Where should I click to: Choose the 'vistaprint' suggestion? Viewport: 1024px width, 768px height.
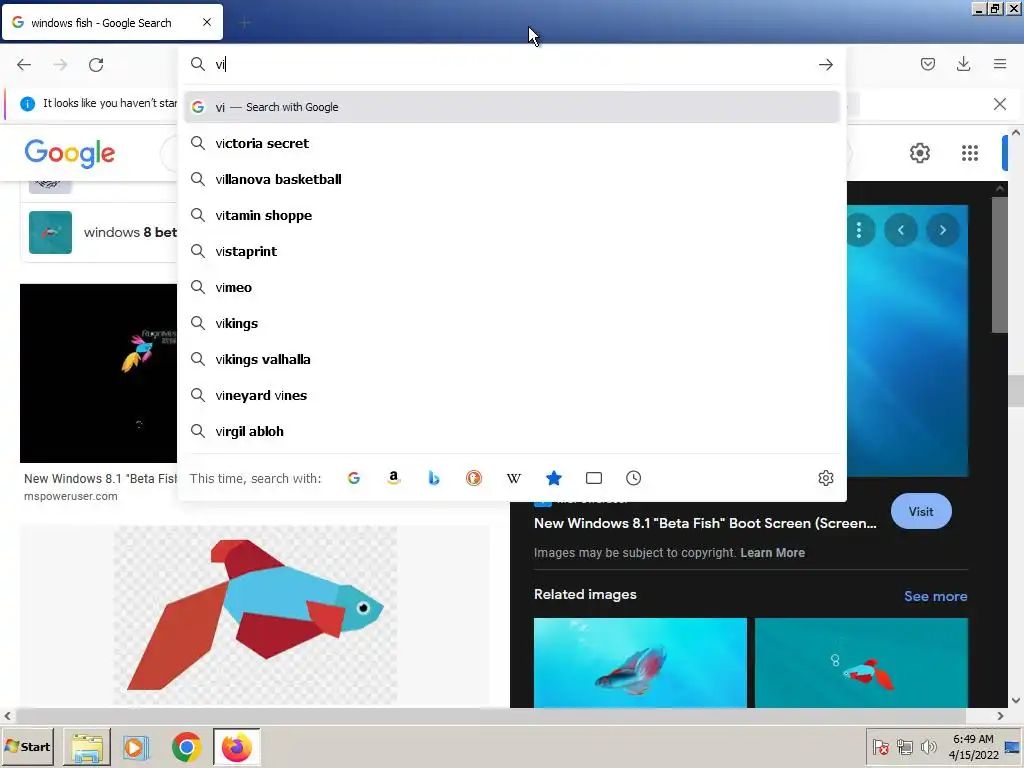512,251
